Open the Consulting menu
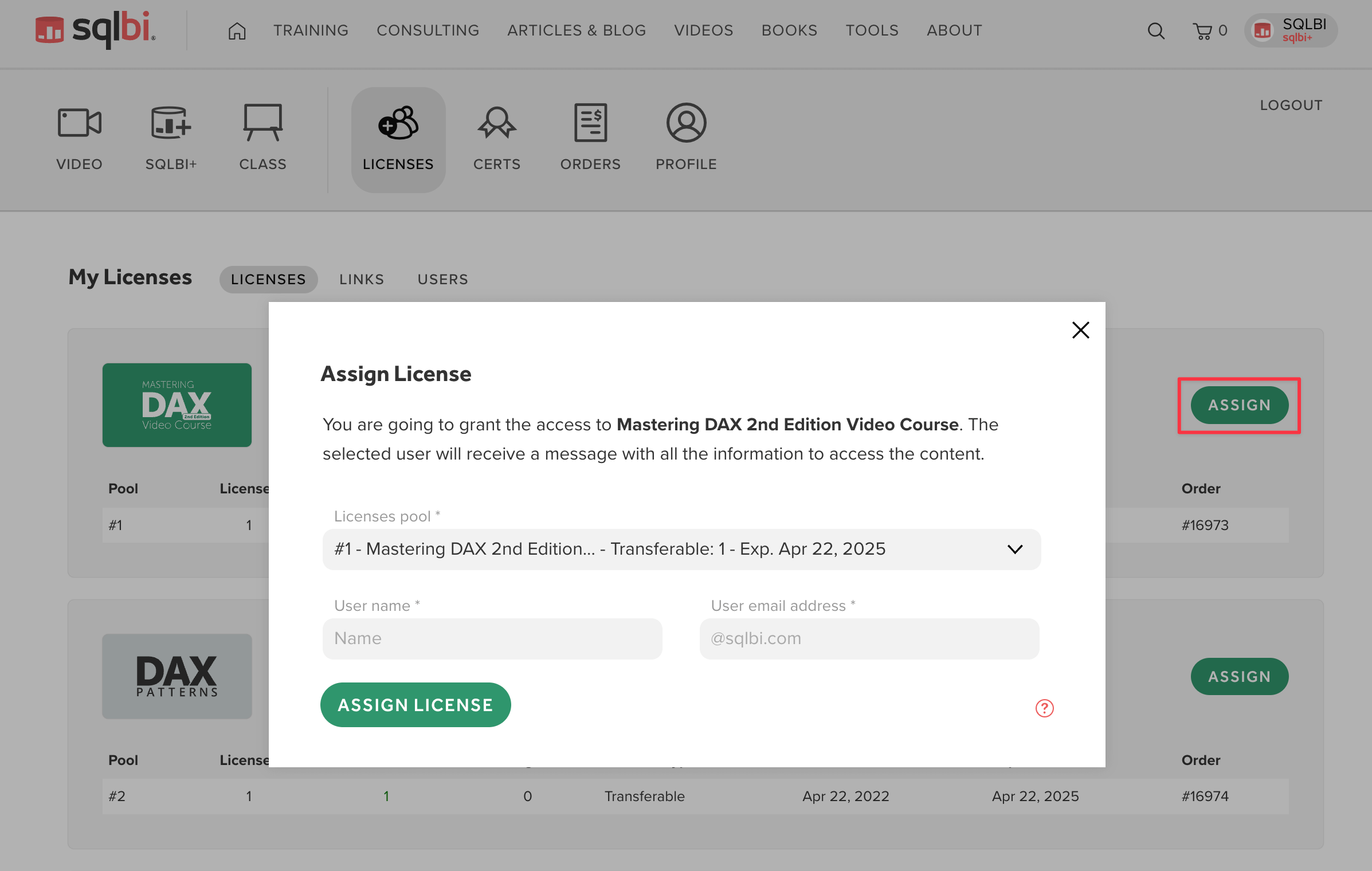 tap(428, 30)
